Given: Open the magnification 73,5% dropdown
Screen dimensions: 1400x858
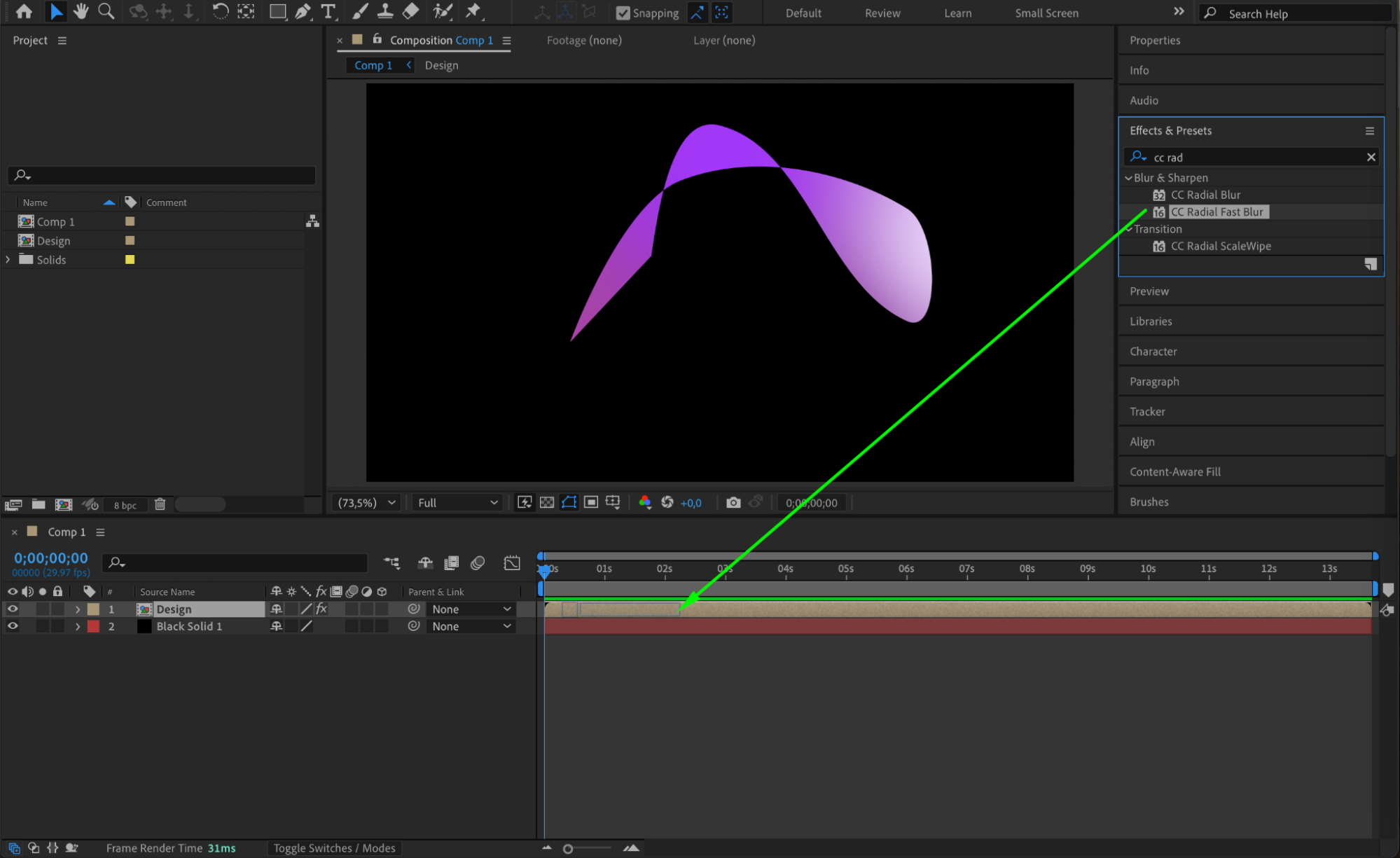Looking at the screenshot, I should coord(367,502).
